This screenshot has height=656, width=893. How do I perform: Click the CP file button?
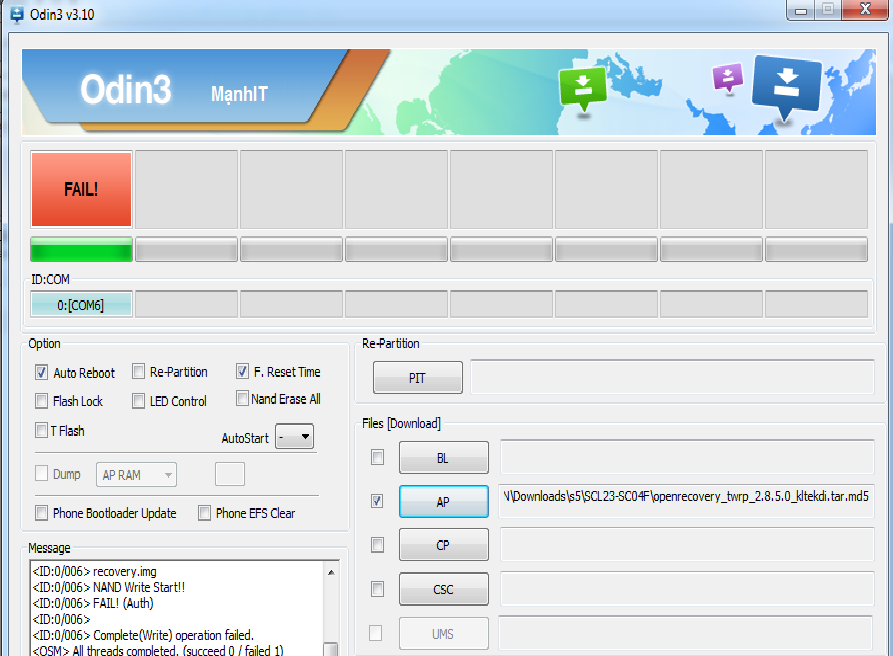444,545
